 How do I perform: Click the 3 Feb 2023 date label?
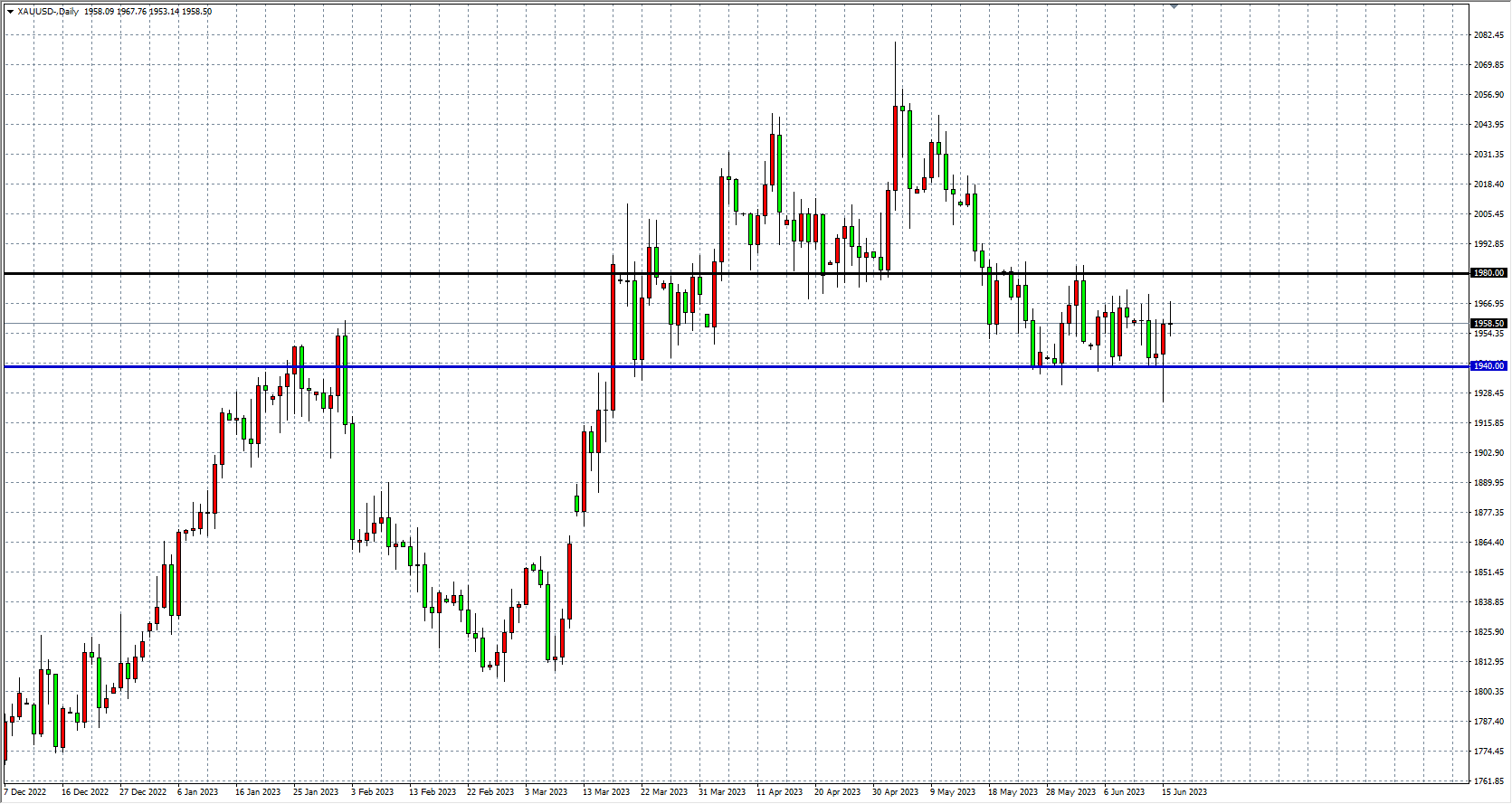372,792
